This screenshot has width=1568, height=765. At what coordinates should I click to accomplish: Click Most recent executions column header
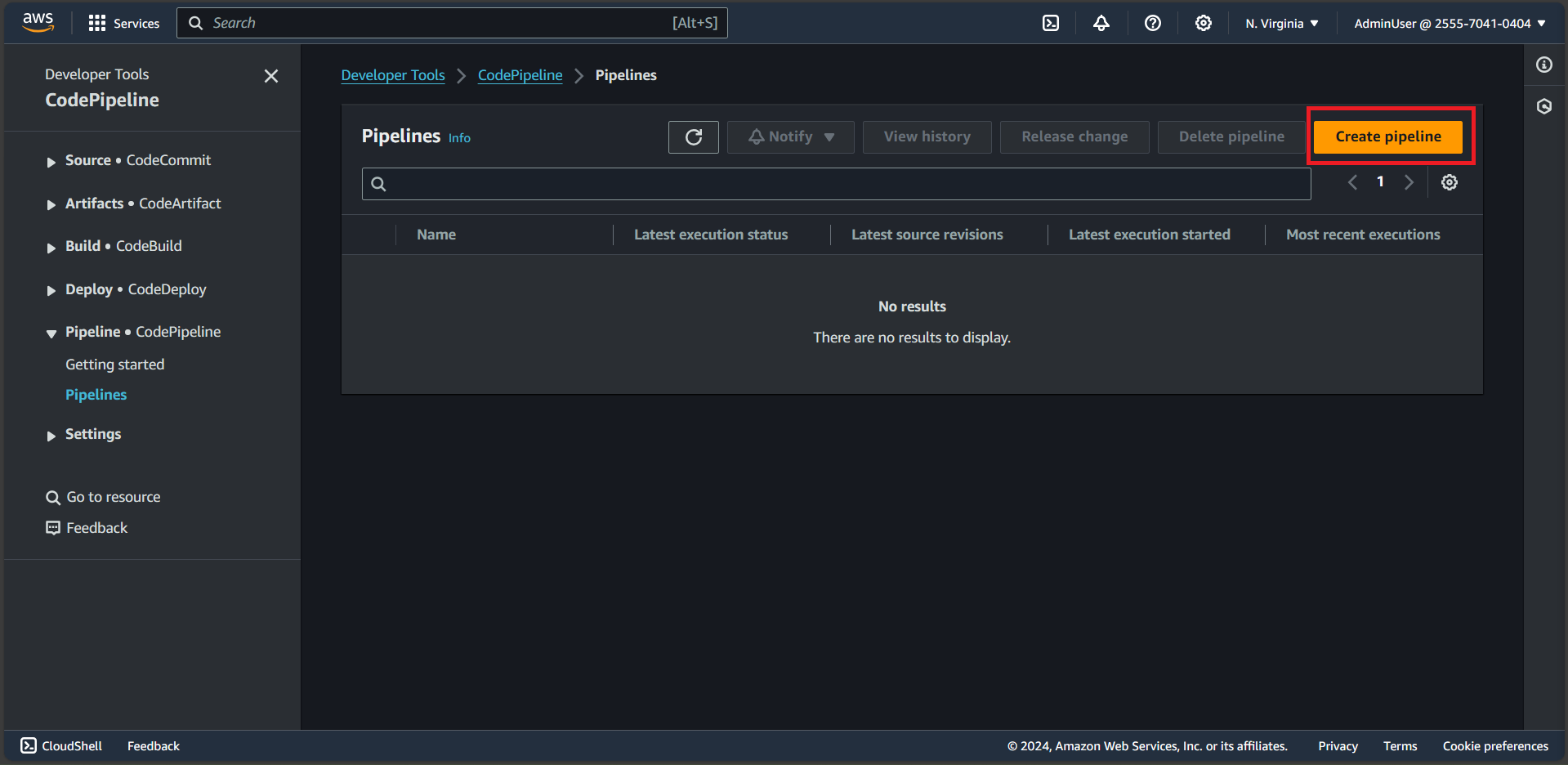(x=1363, y=235)
